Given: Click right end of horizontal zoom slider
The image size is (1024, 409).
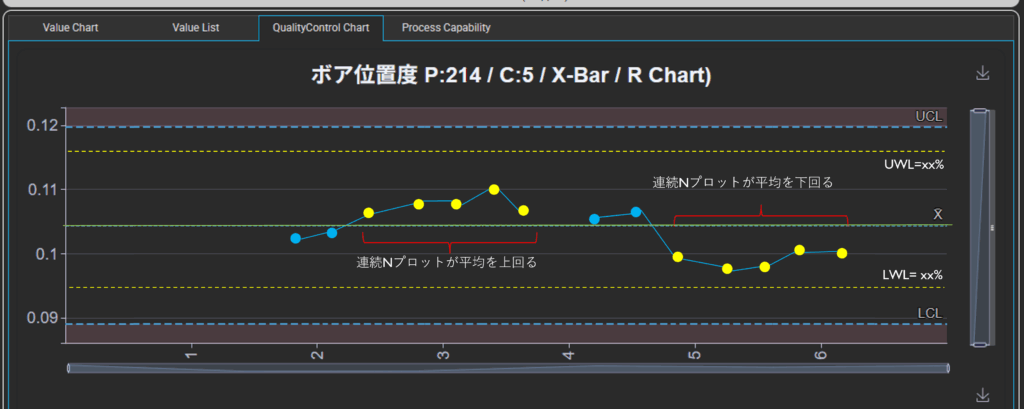Looking at the screenshot, I should point(944,368).
